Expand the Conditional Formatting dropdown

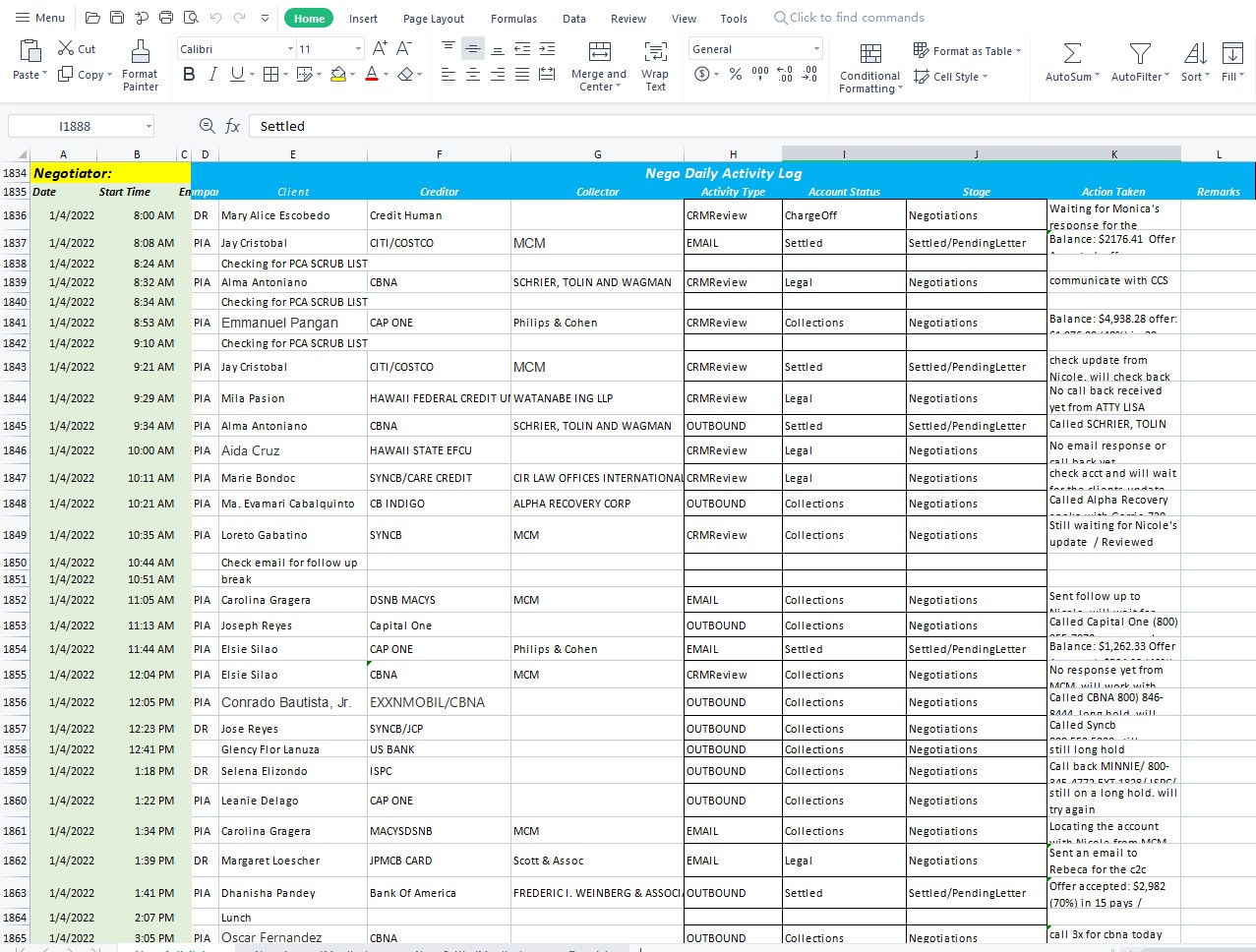900,89
